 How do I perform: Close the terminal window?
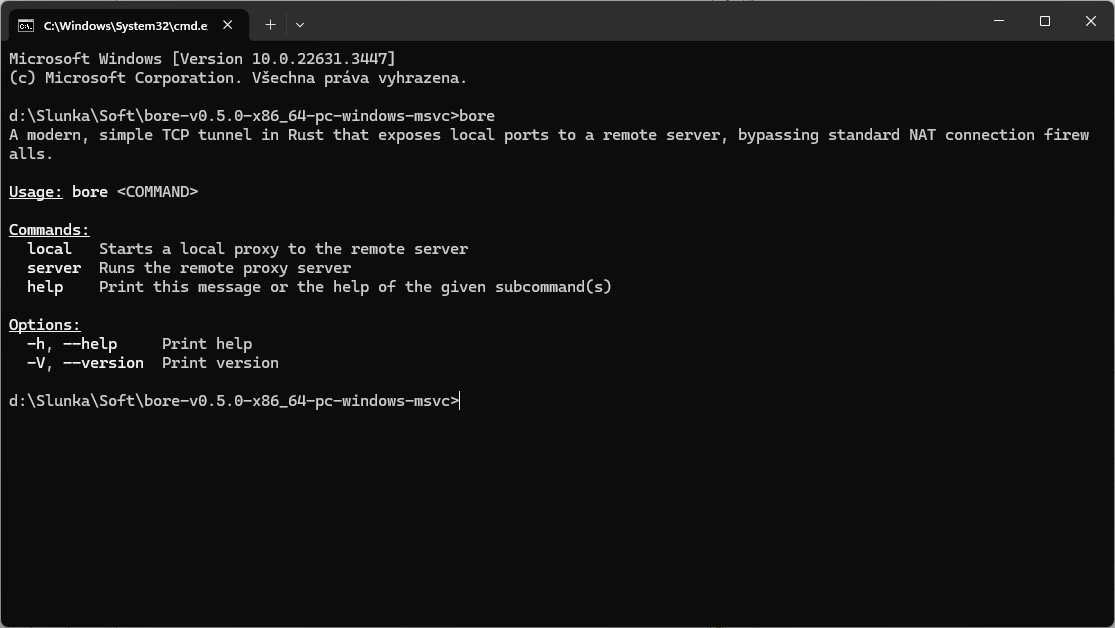pos(1091,21)
